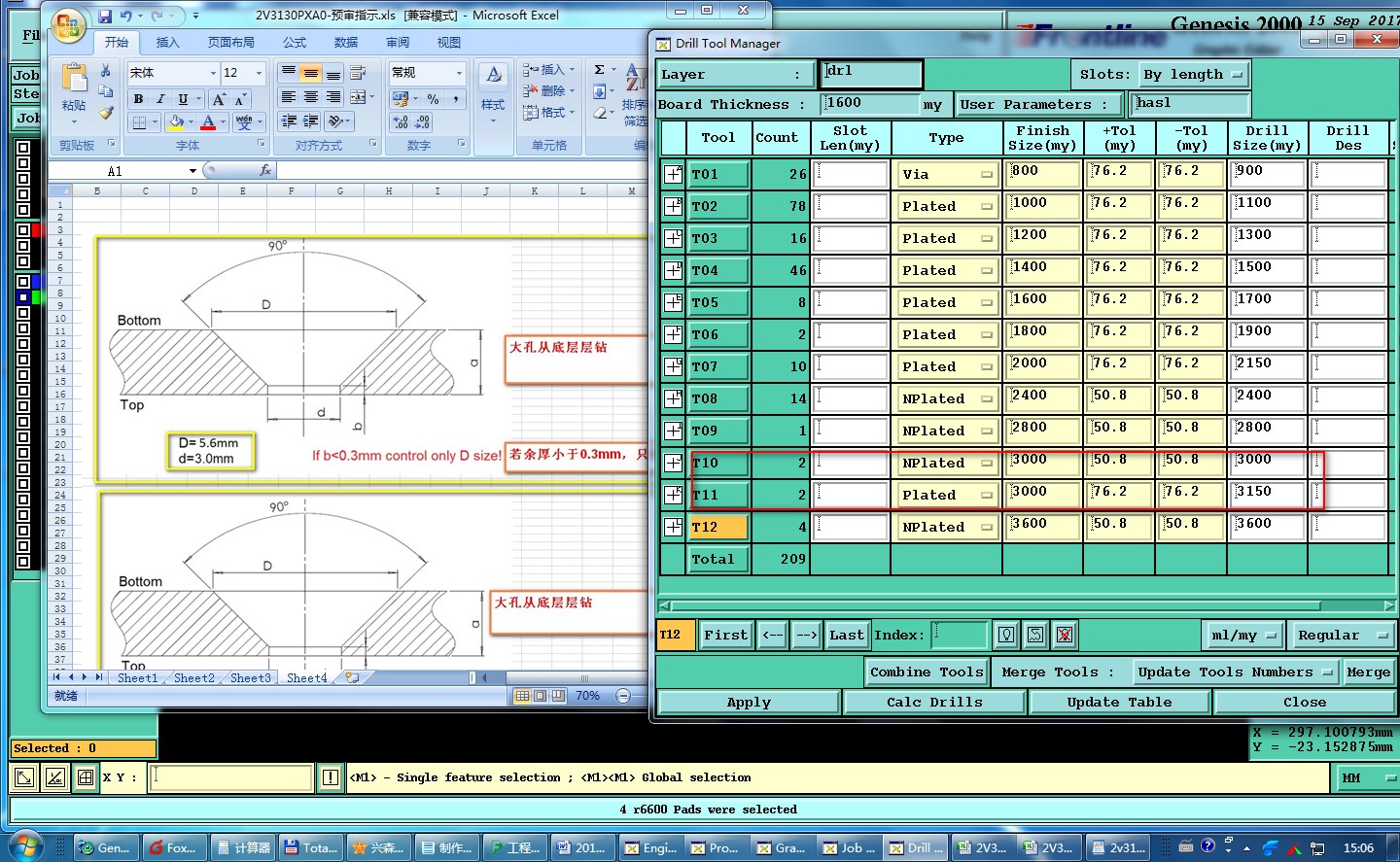Click Apply in Drill Tool Manager

(749, 702)
